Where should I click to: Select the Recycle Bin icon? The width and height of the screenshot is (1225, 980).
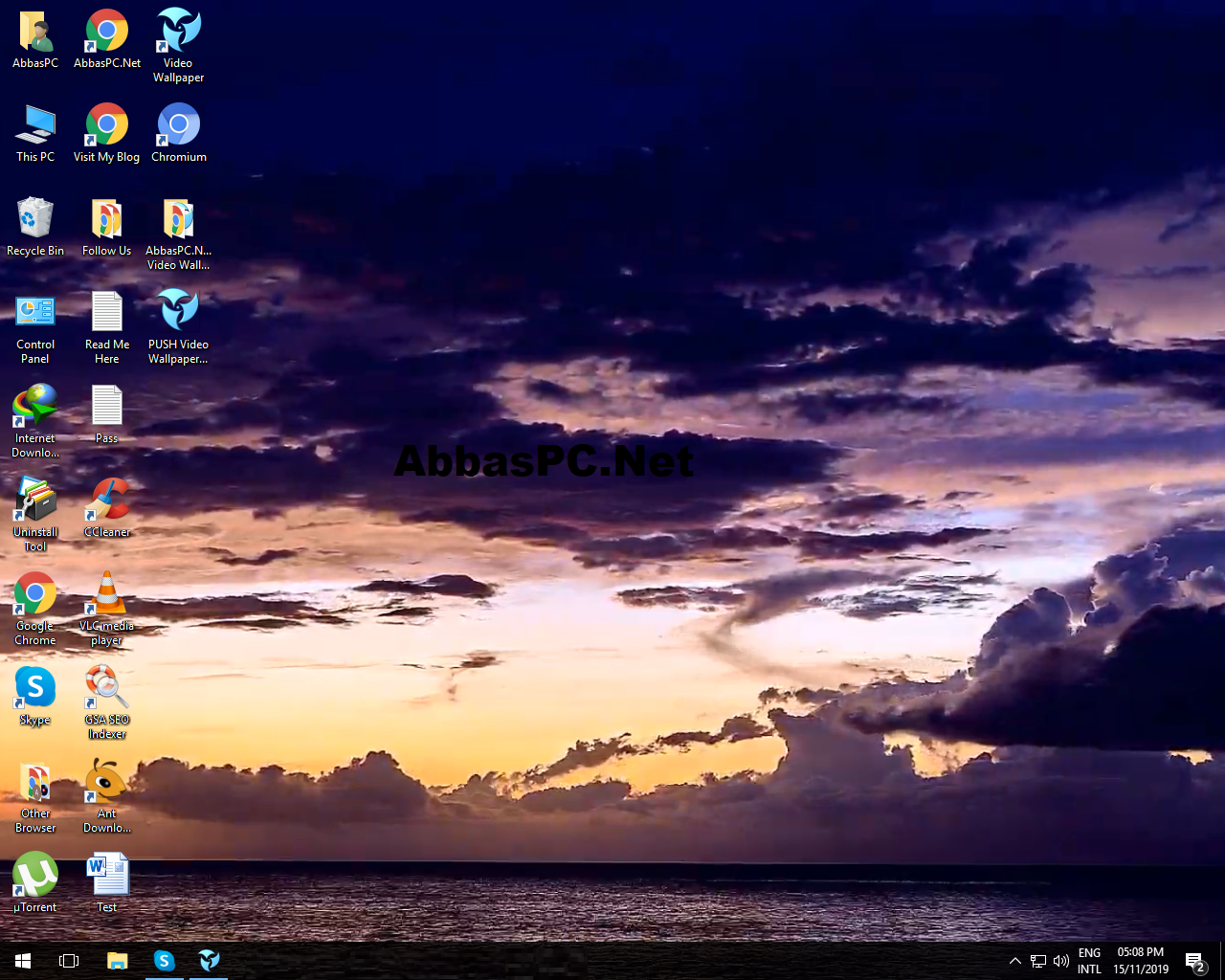coord(35,227)
